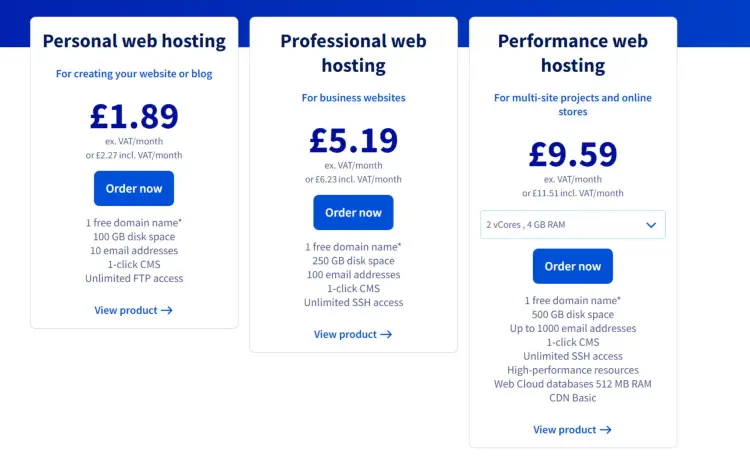Click Order now for Performance web hosting
The width and height of the screenshot is (750, 456).
573,266
